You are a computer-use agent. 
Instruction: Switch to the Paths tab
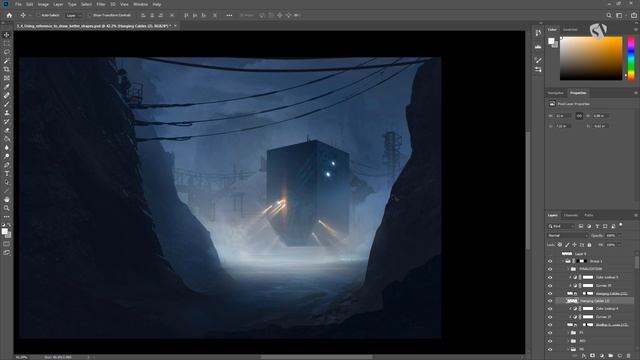pyautogui.click(x=589, y=215)
